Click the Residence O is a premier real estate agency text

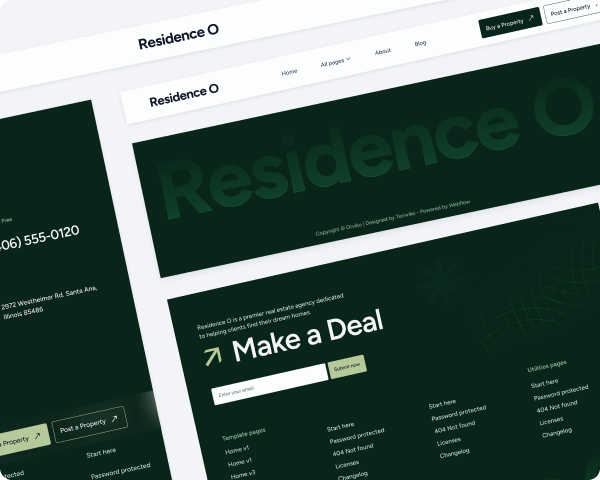coord(271,316)
